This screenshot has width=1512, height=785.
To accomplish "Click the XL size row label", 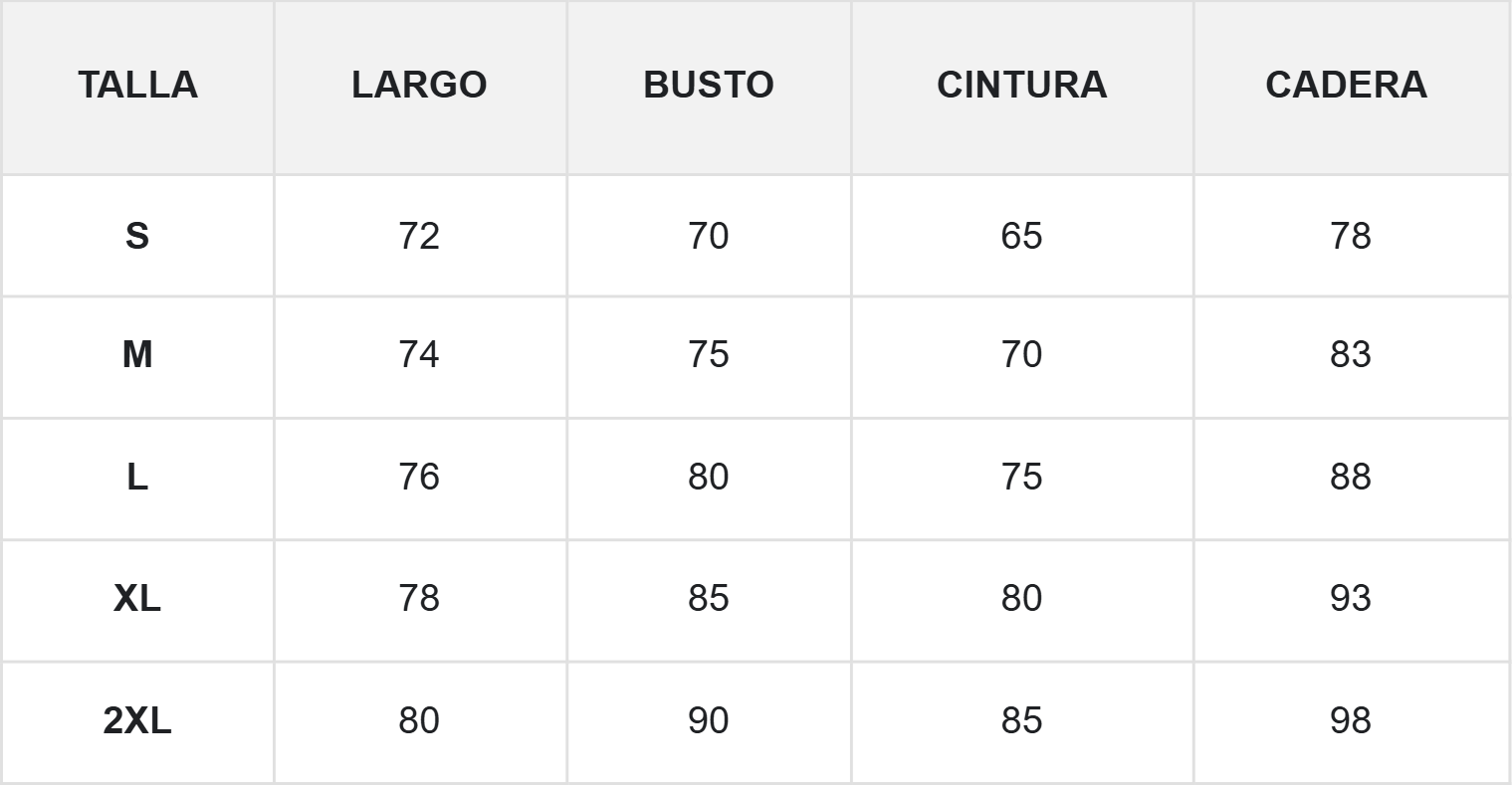I will [137, 598].
